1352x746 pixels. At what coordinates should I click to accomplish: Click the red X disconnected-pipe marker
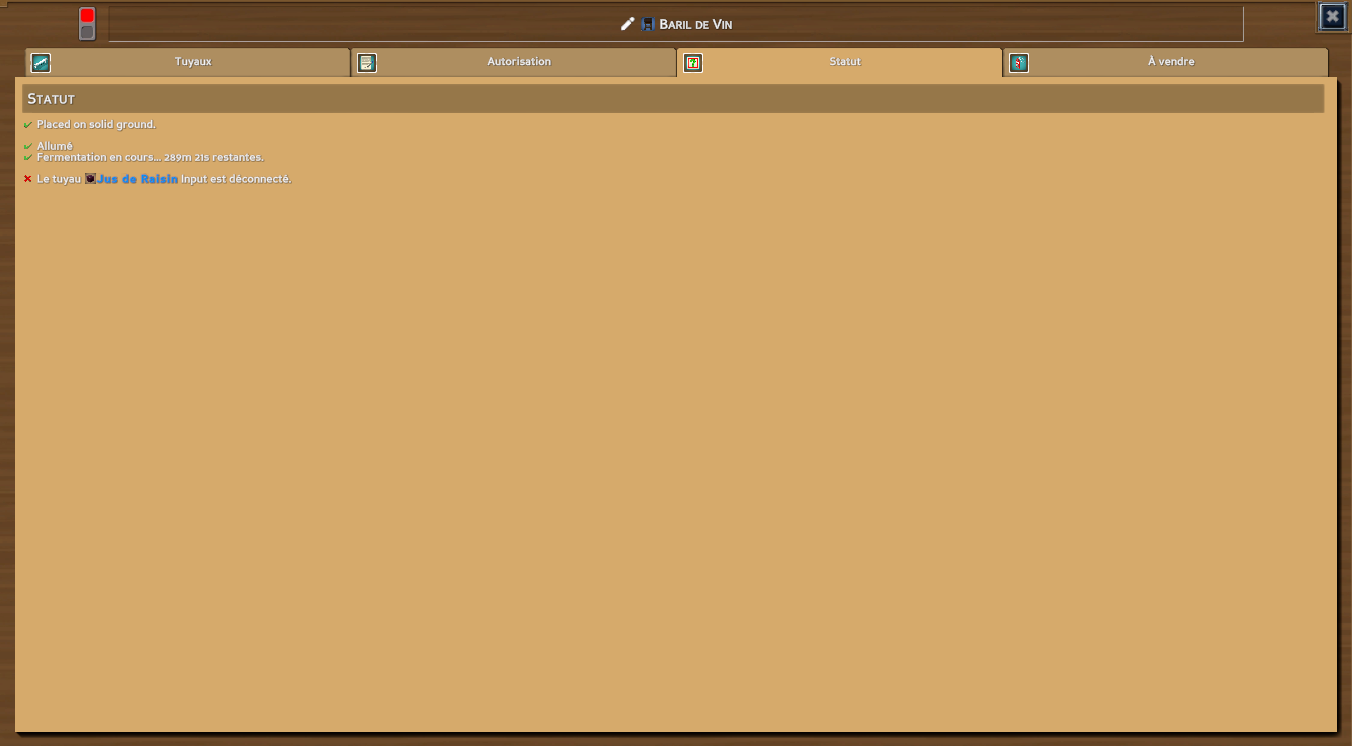(28, 179)
